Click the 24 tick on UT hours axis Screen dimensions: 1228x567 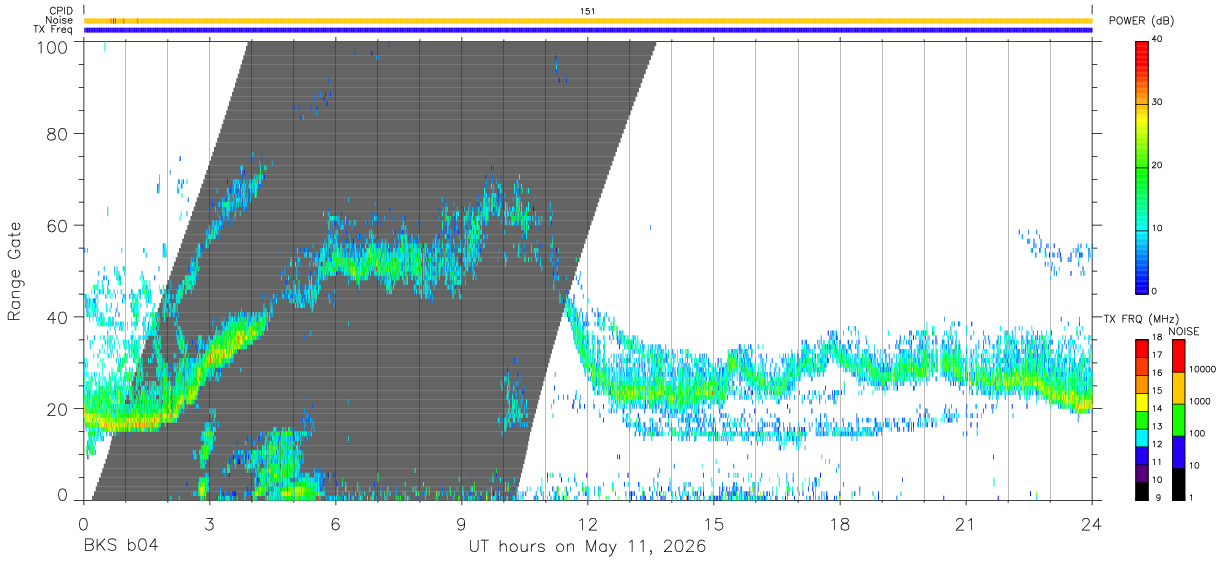click(x=1092, y=524)
